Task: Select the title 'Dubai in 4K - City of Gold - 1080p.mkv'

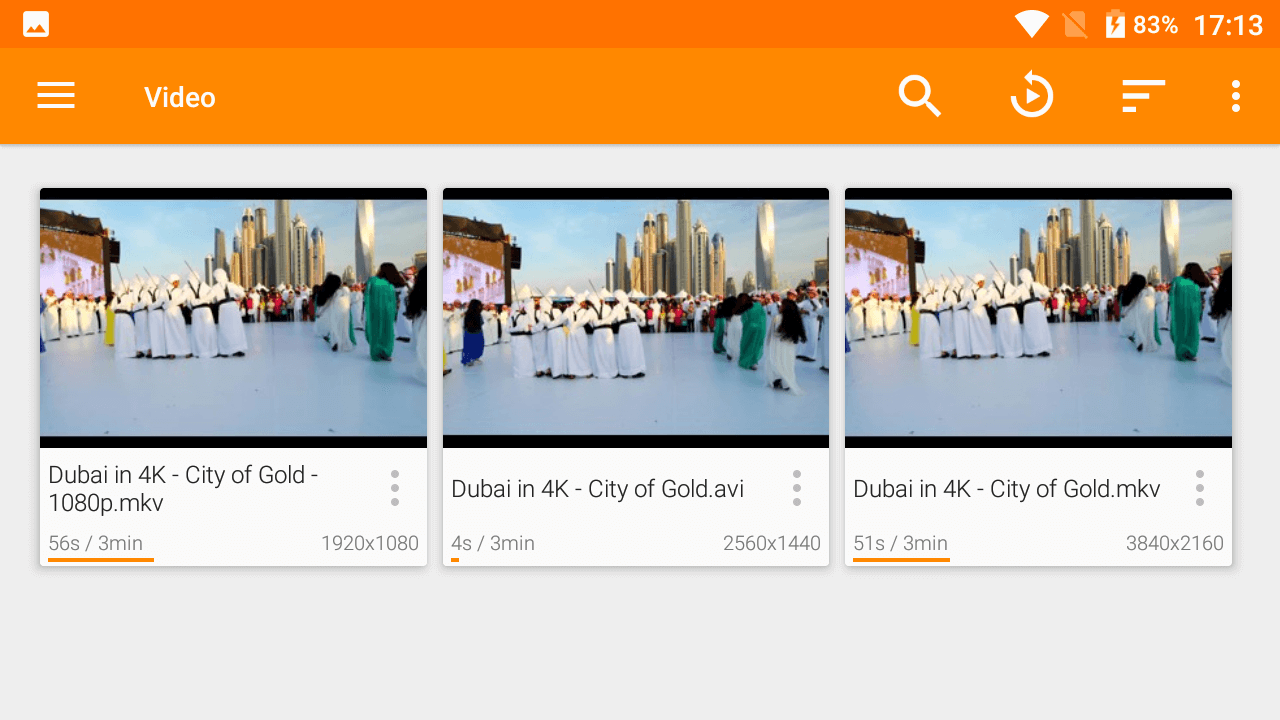Action: coord(183,488)
